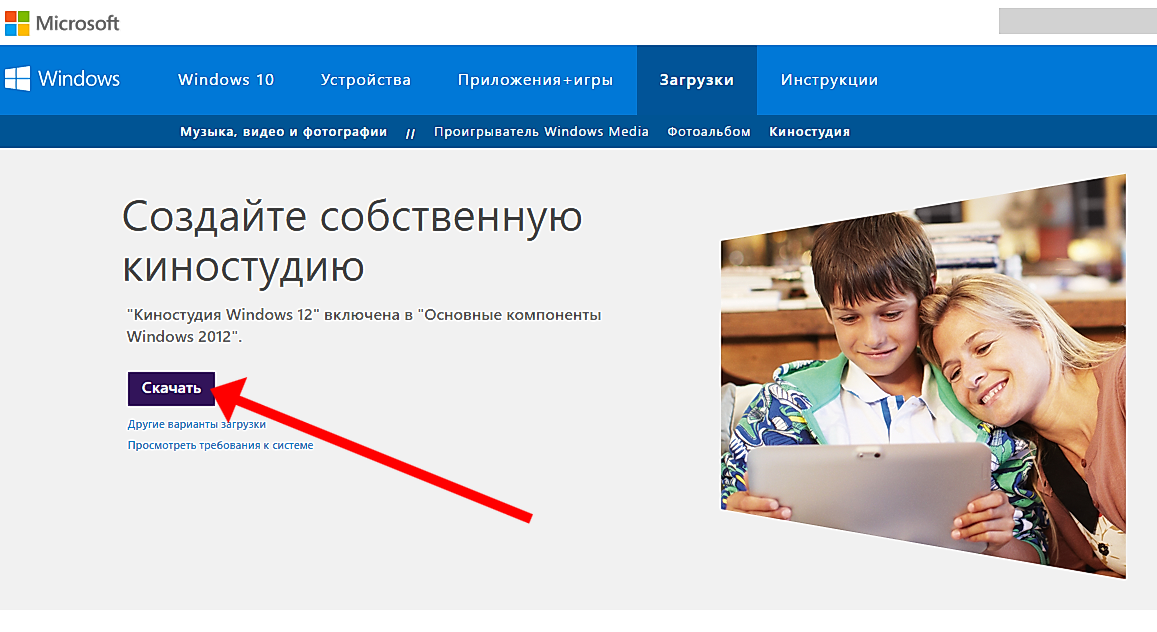
Task: Open the Инструкции navigation item
Action: [829, 80]
